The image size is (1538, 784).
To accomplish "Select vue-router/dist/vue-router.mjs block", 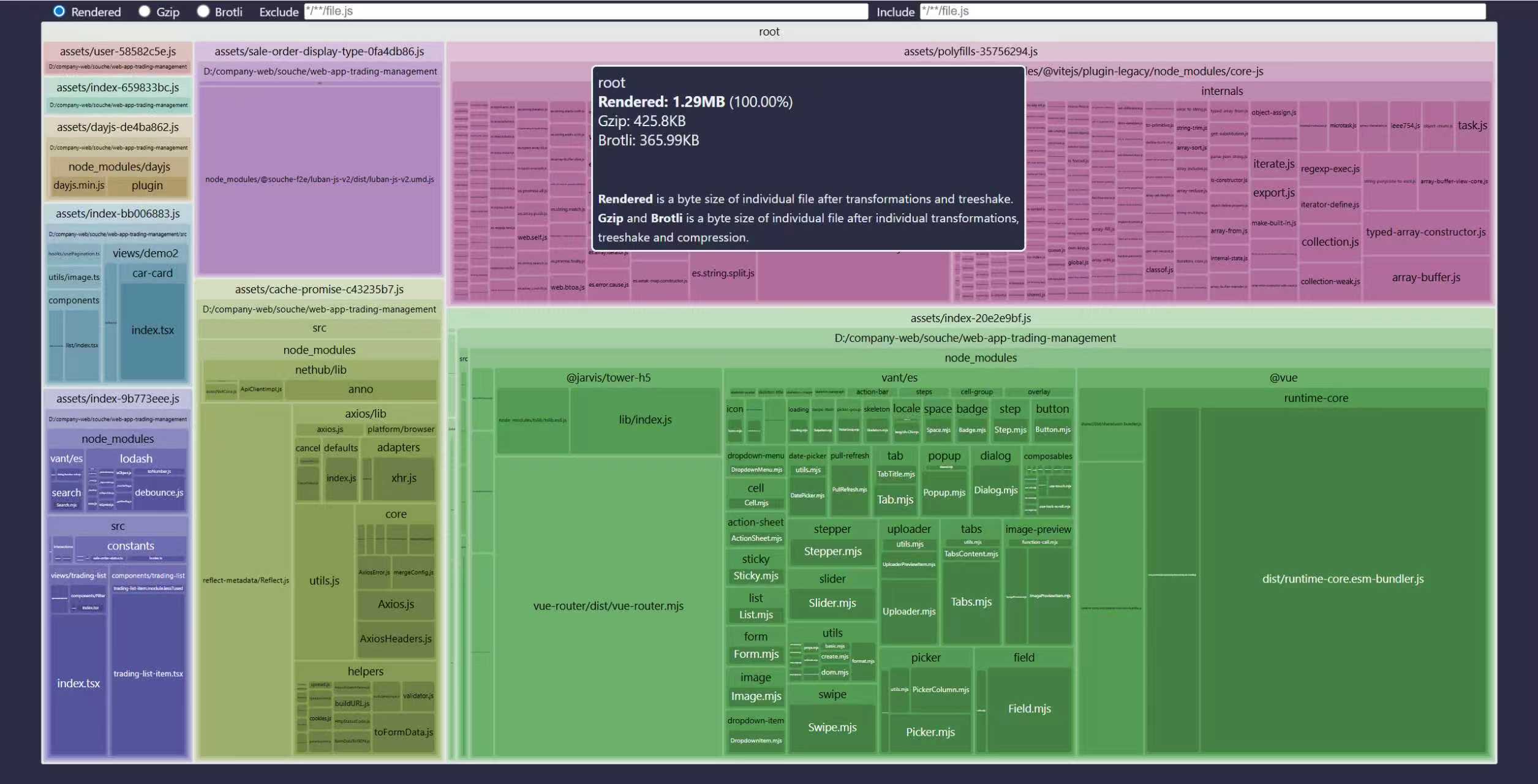I will 608,606.
